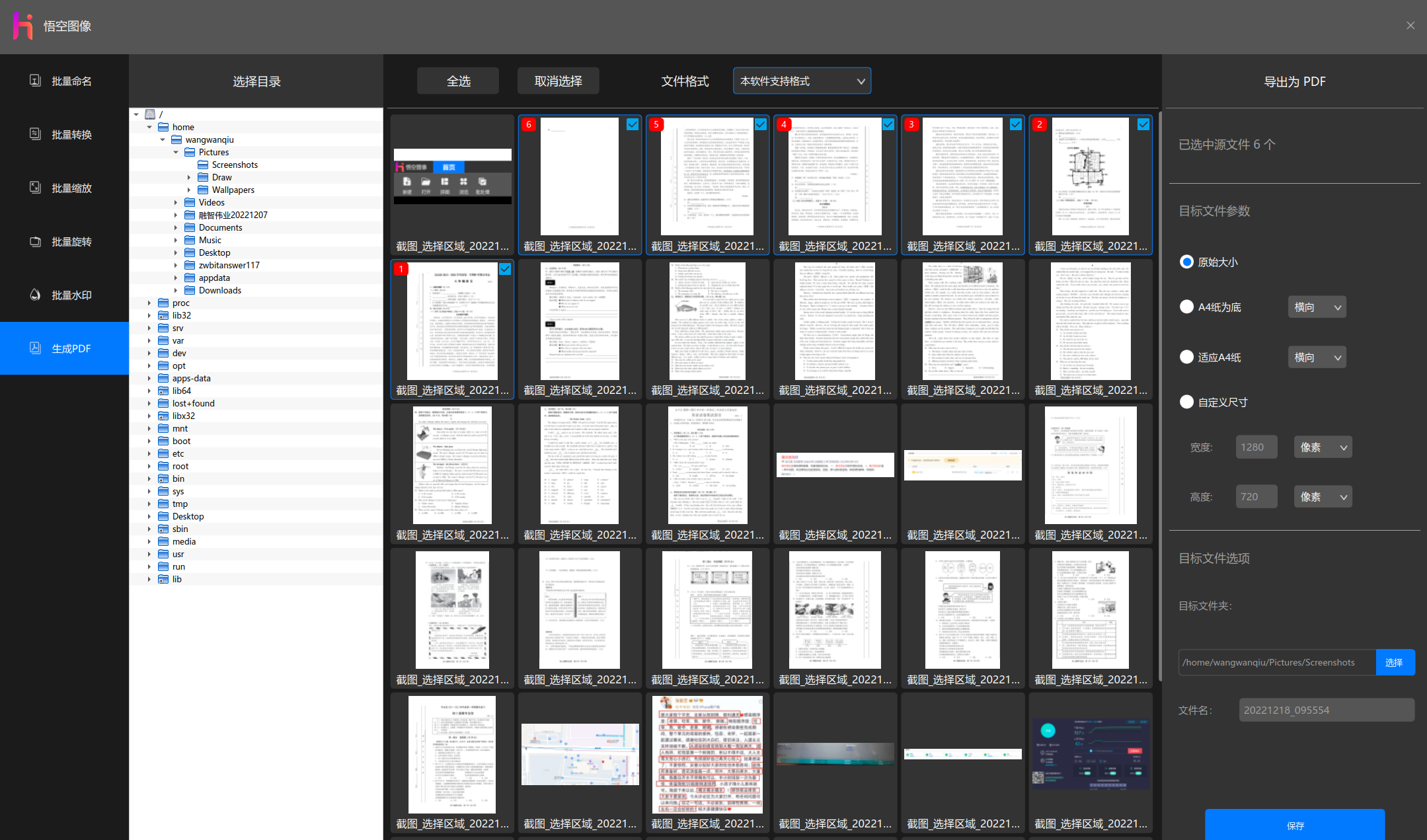Click the Wallpapers folder tree item

pyautogui.click(x=233, y=190)
